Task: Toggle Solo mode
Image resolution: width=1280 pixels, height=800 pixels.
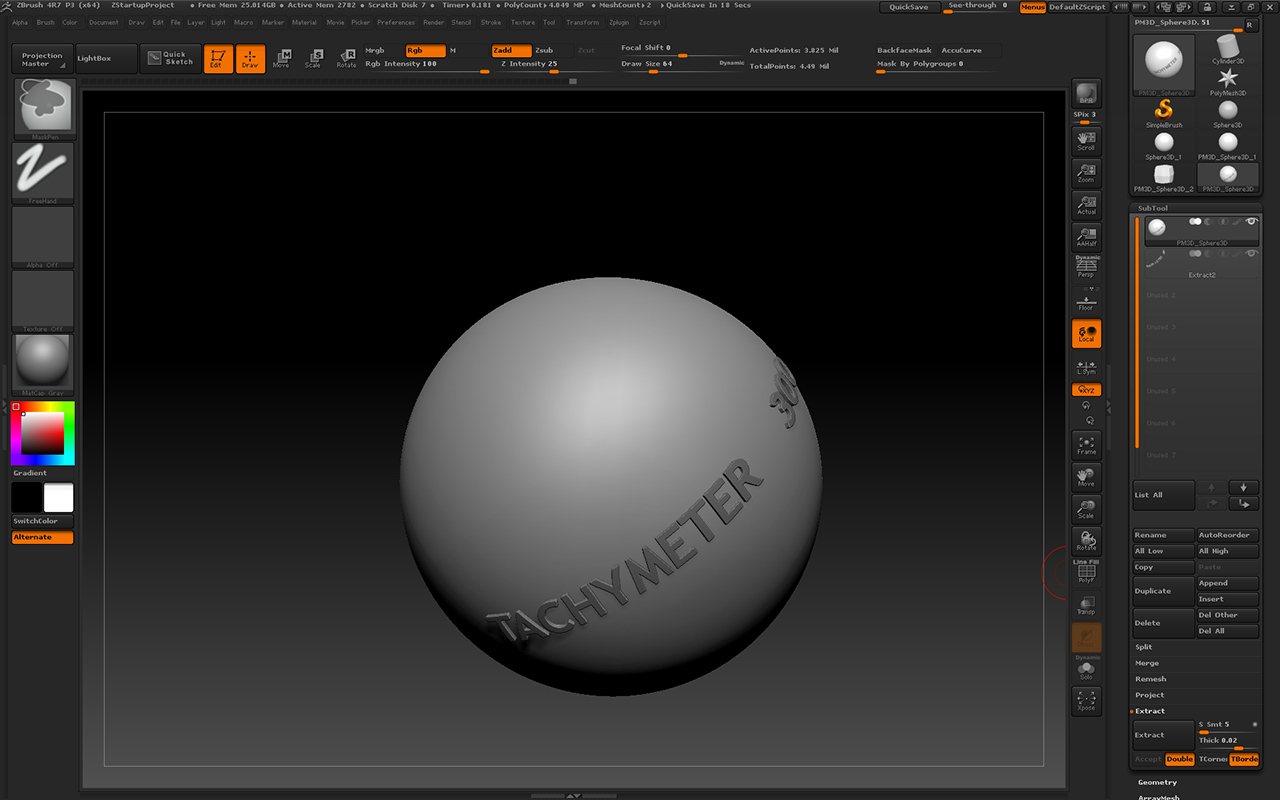Action: click(1086, 670)
